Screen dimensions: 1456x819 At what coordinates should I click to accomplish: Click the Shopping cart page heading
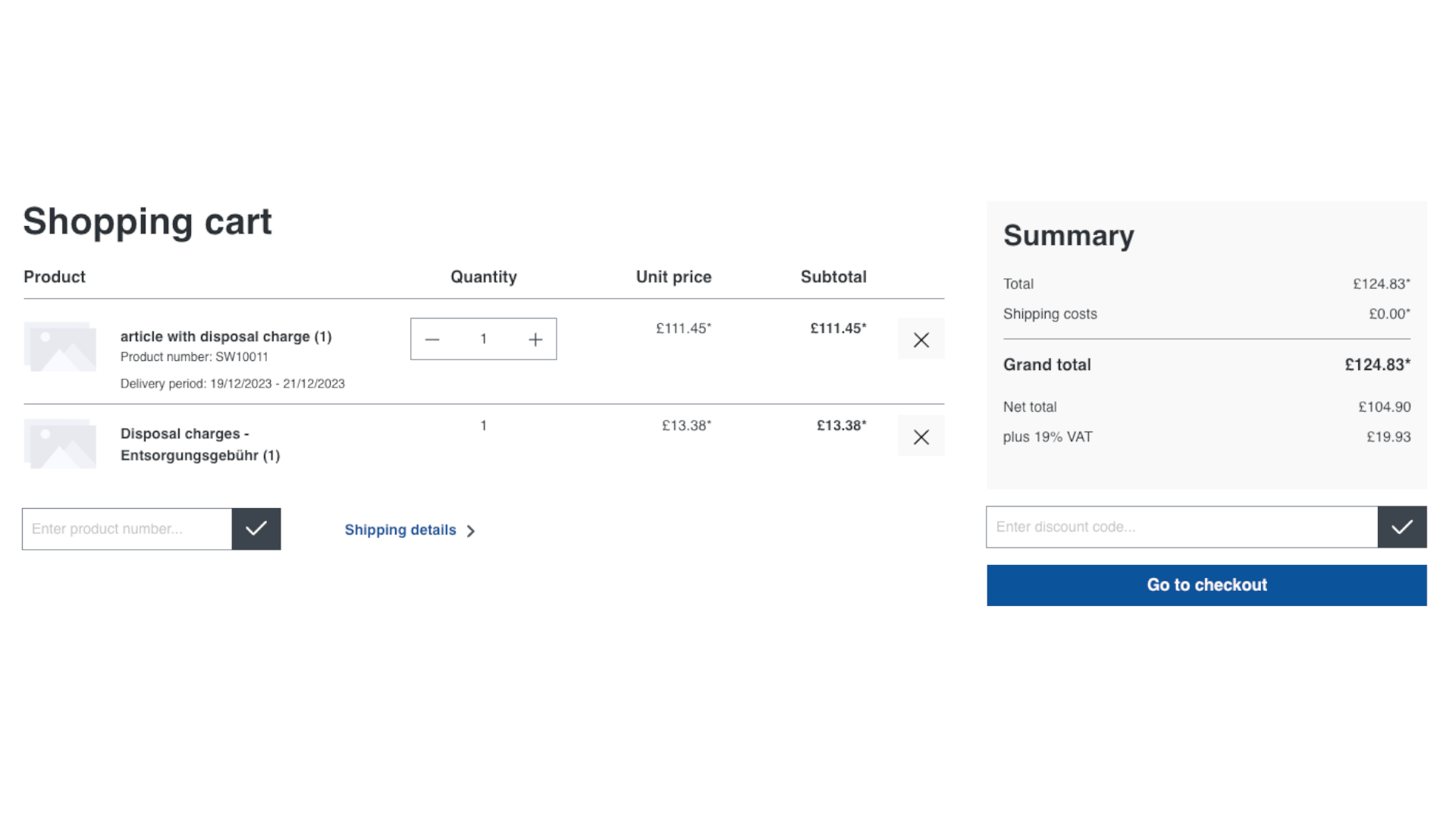(x=147, y=222)
